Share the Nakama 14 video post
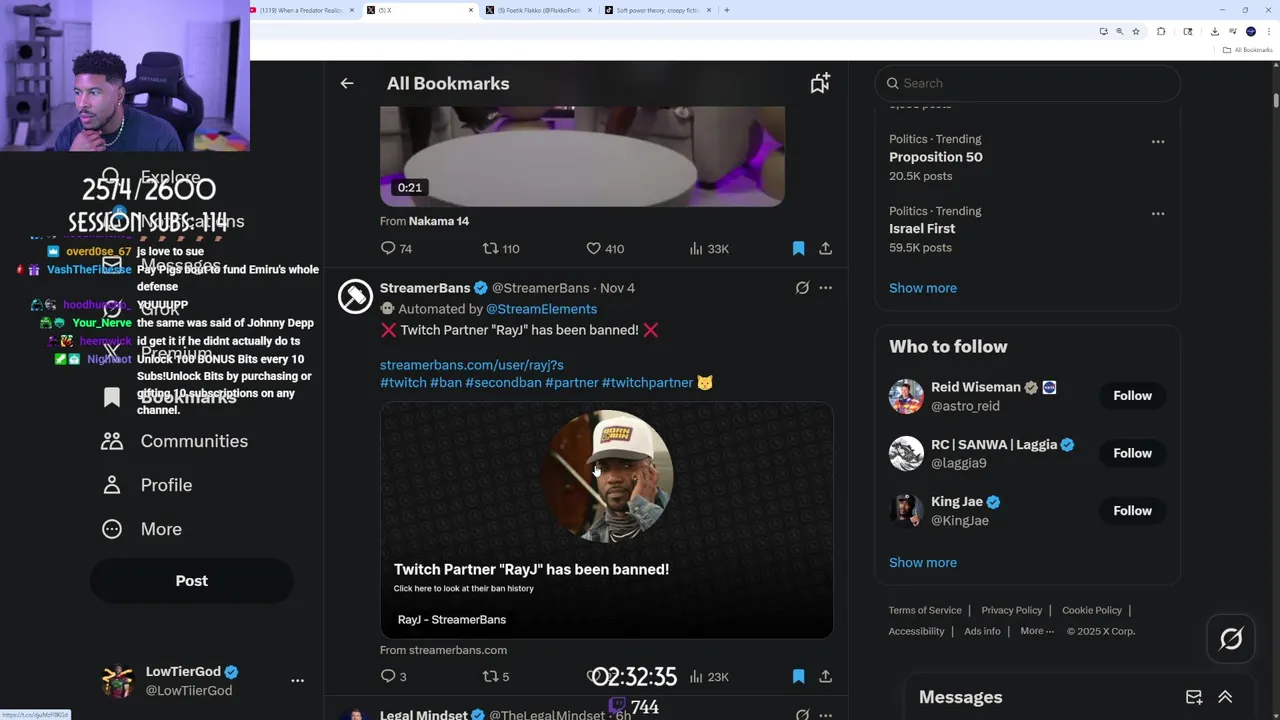Viewport: 1280px width, 720px height. pos(826,248)
